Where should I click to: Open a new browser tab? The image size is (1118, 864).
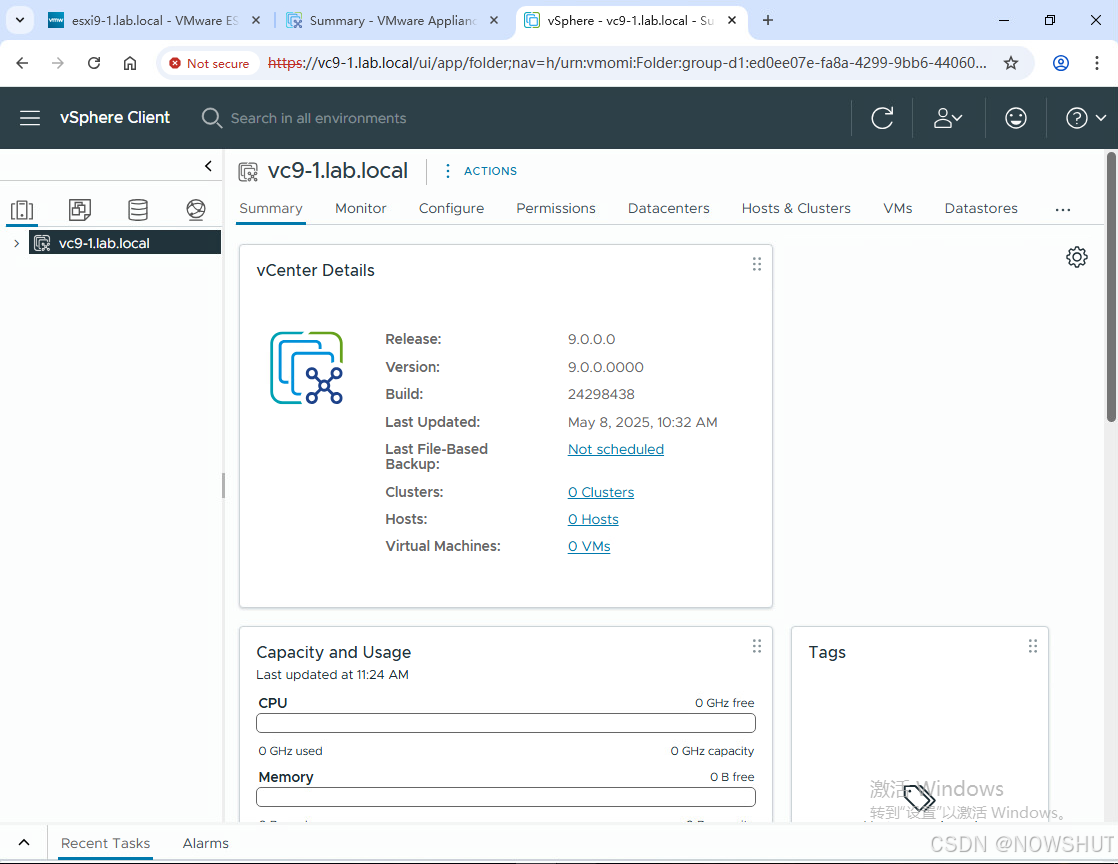tap(768, 21)
